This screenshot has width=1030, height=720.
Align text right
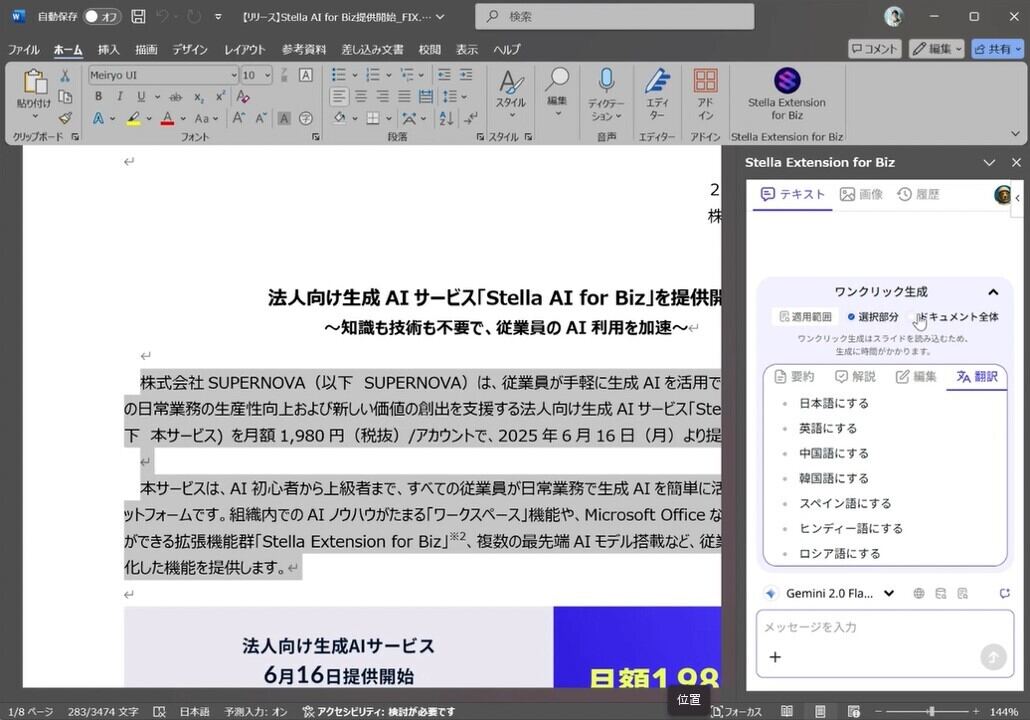[x=382, y=97]
